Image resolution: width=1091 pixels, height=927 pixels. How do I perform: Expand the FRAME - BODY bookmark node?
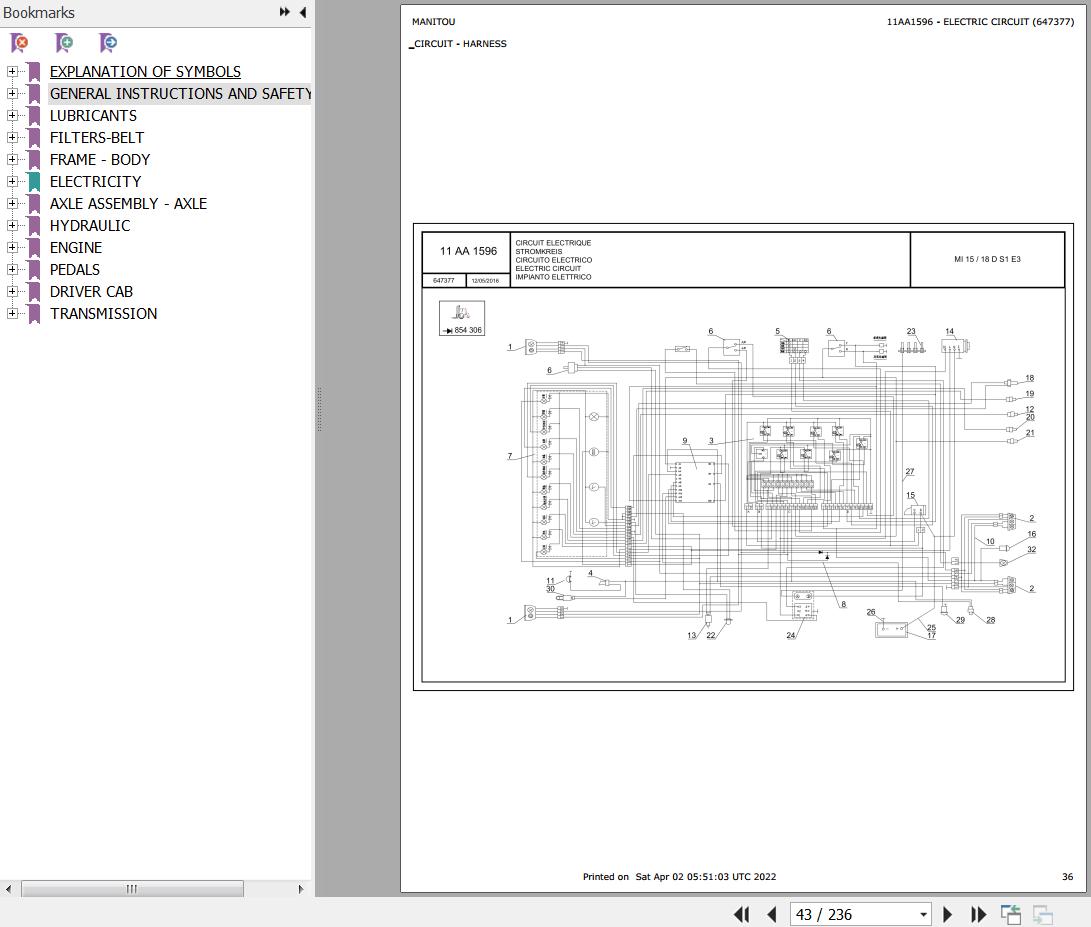coord(12,159)
